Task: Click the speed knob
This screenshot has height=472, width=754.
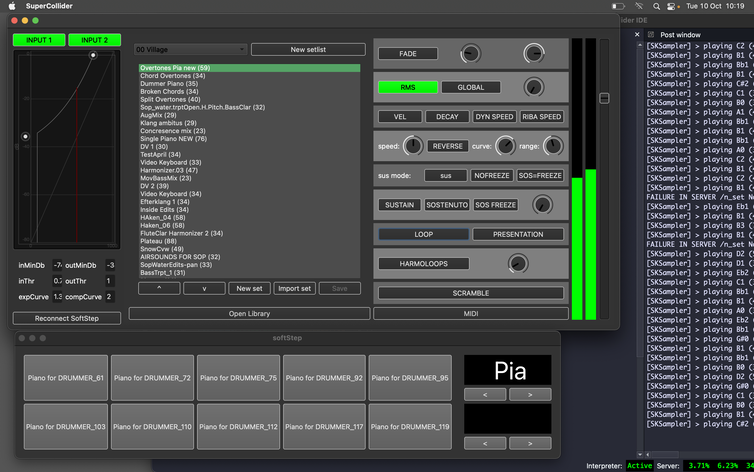Action: click(412, 146)
